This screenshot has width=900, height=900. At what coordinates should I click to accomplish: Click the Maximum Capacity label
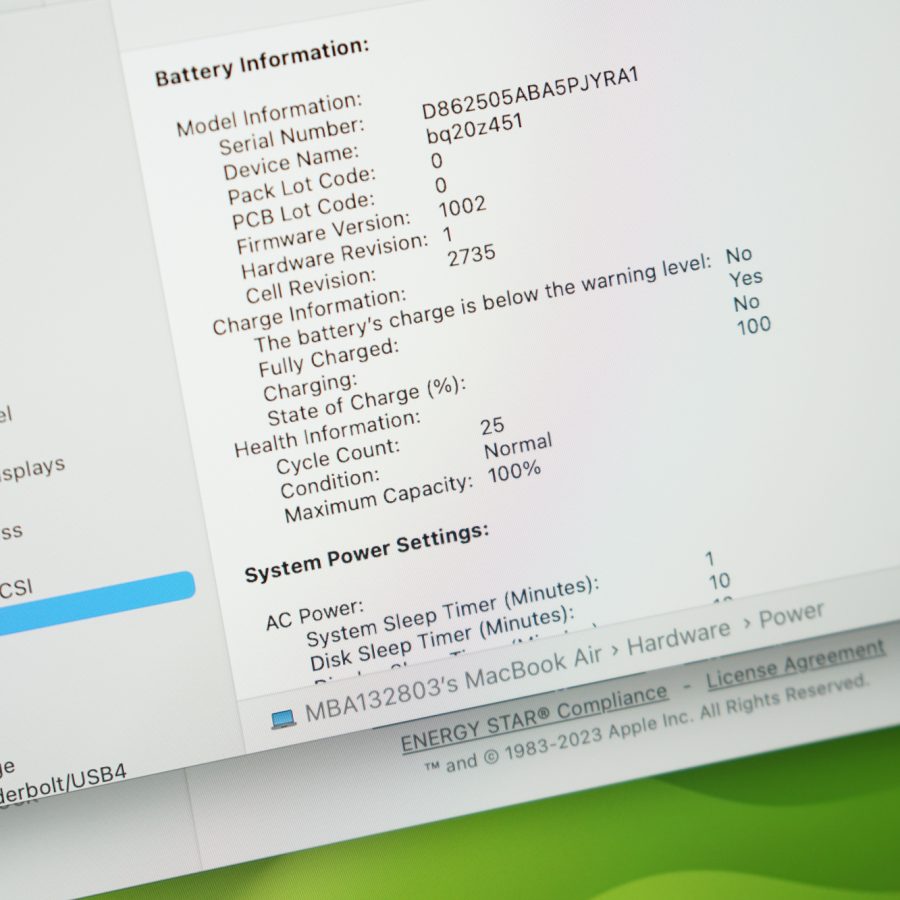point(379,499)
